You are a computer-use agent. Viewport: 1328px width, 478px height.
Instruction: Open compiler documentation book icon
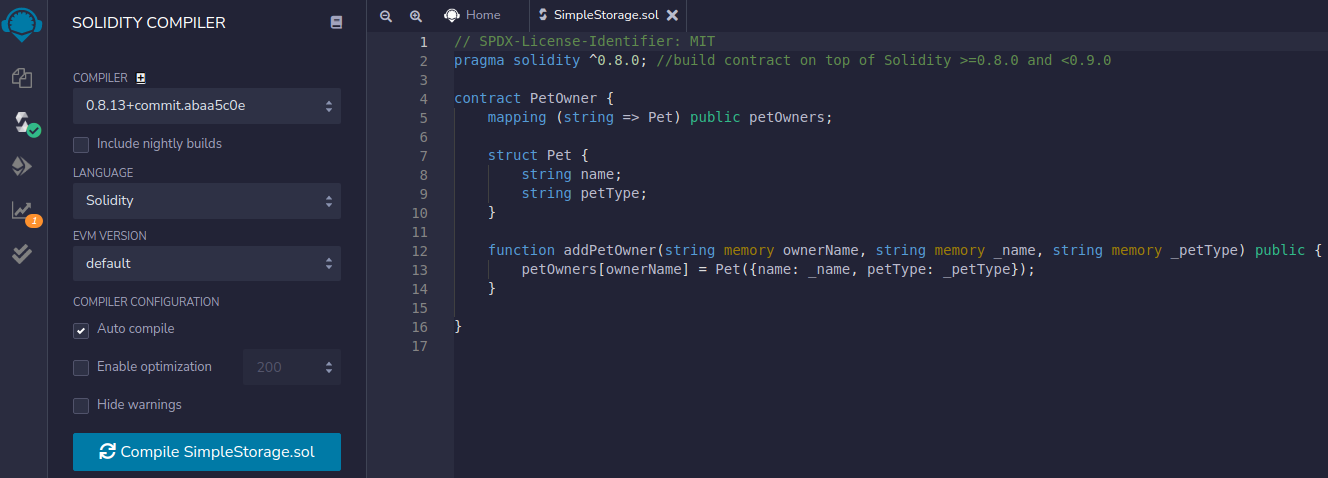[x=336, y=22]
